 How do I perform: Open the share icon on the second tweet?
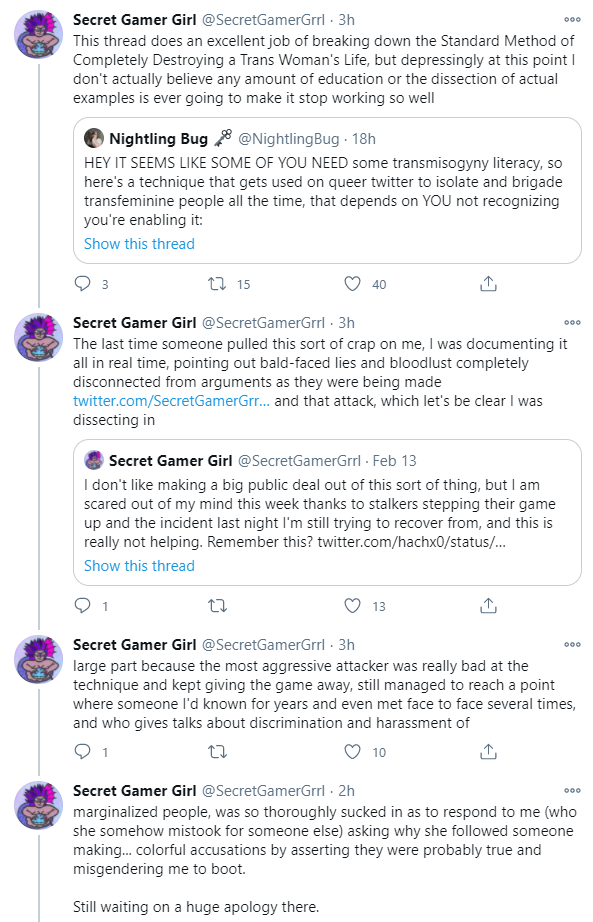[x=488, y=606]
